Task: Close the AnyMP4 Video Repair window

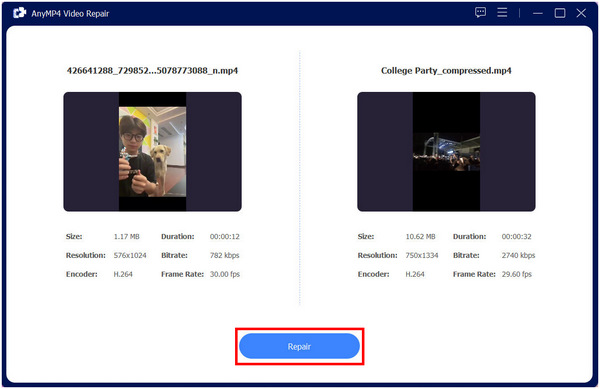Action: tap(581, 13)
